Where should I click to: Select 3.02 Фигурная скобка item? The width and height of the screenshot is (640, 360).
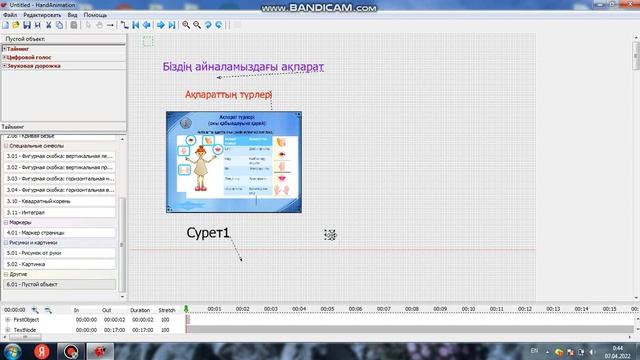60,167
